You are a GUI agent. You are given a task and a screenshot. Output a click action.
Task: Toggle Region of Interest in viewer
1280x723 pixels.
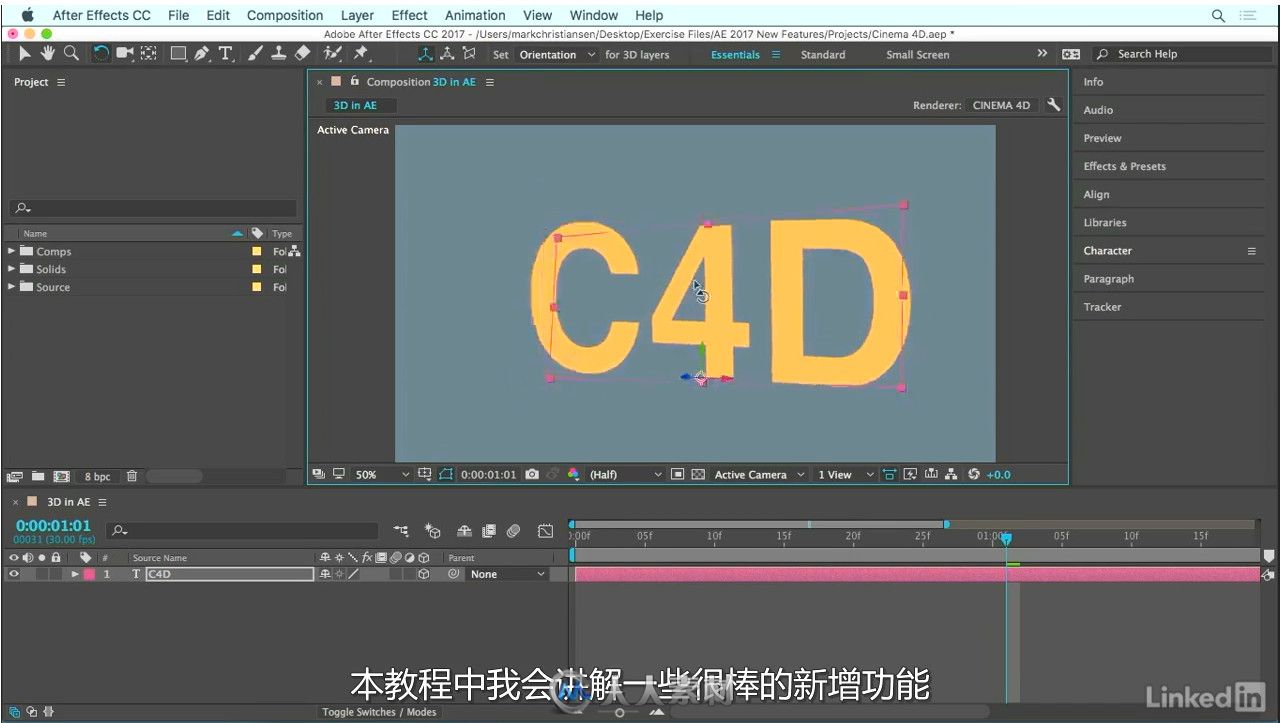(677, 474)
